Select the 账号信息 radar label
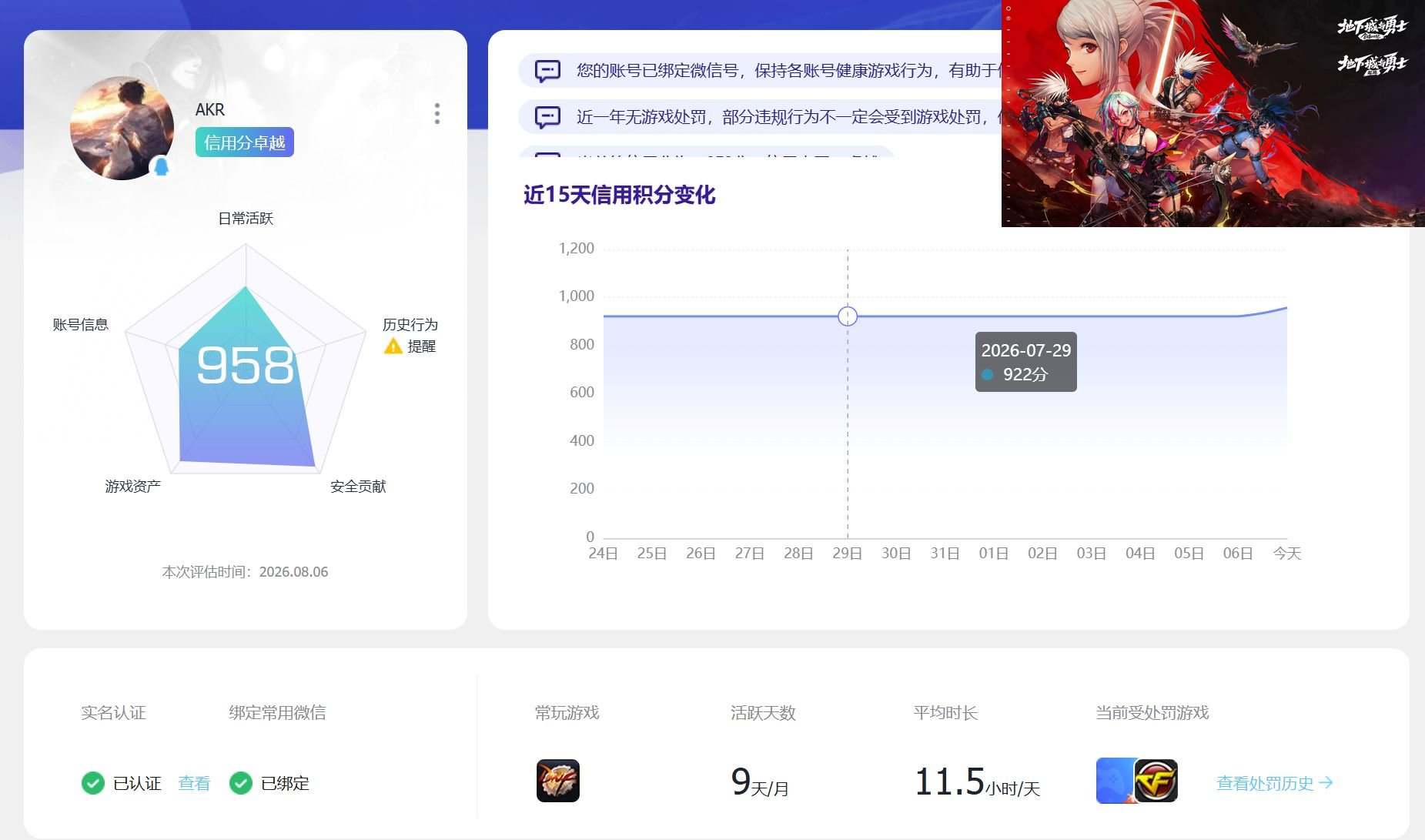This screenshot has width=1425, height=840. coord(80,325)
